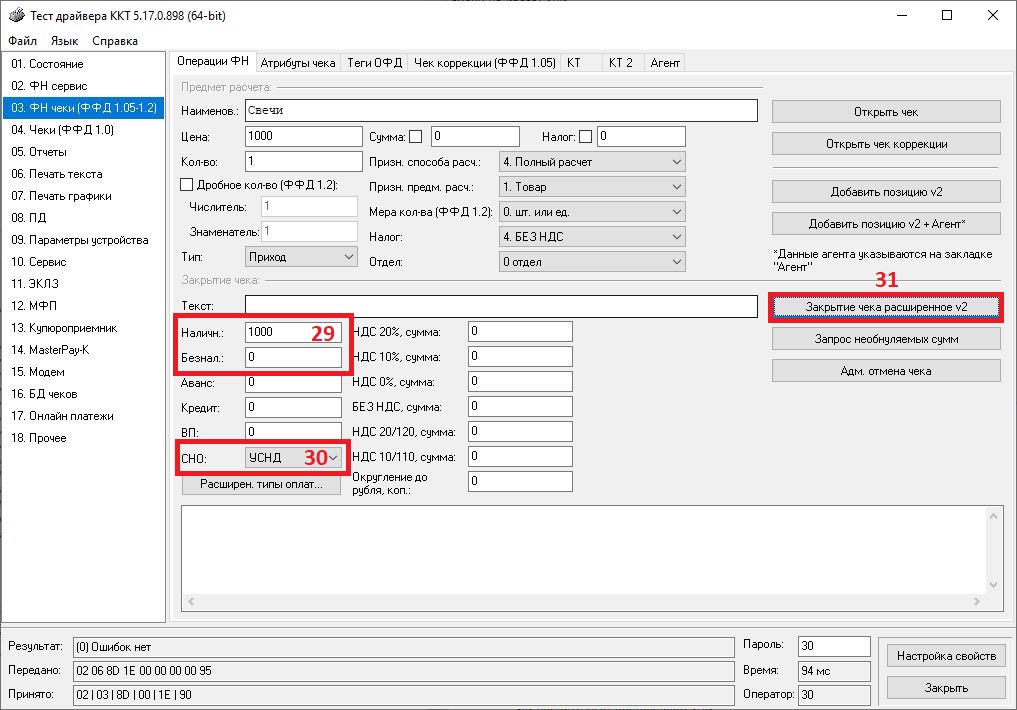Click the output log scrollbar down arrow
Screen dimensions: 1017x710
click(992, 584)
